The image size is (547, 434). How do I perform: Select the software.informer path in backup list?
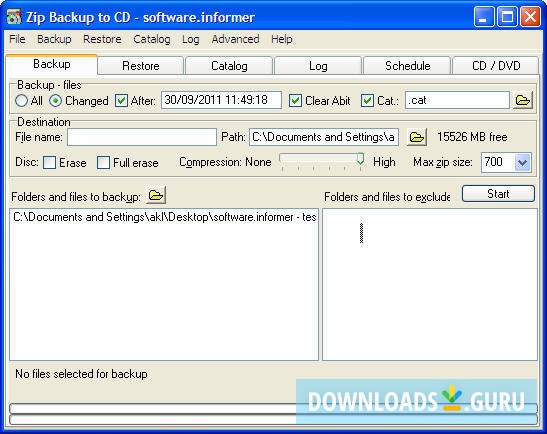pos(164,217)
